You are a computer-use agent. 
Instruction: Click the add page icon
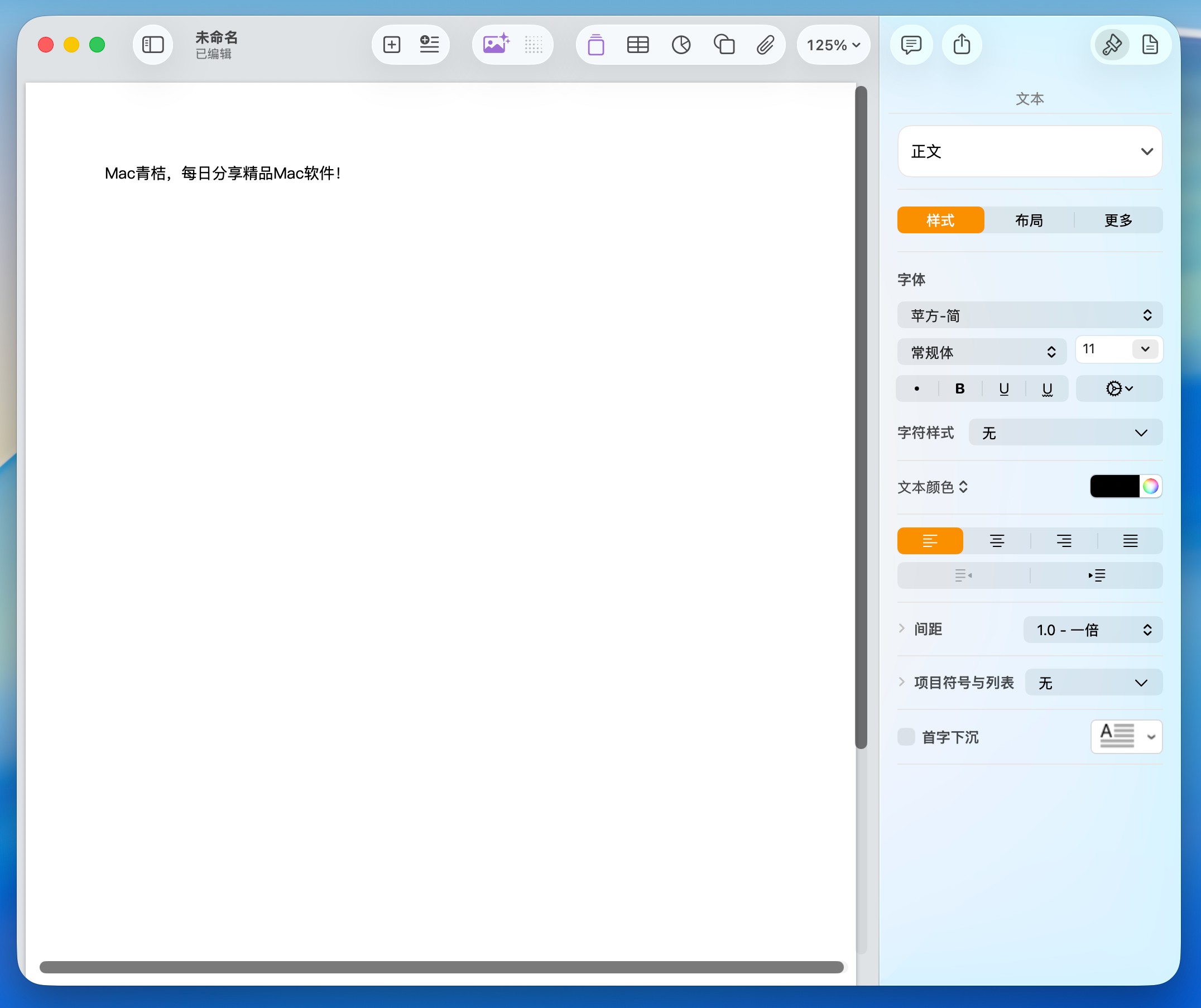pos(392,45)
